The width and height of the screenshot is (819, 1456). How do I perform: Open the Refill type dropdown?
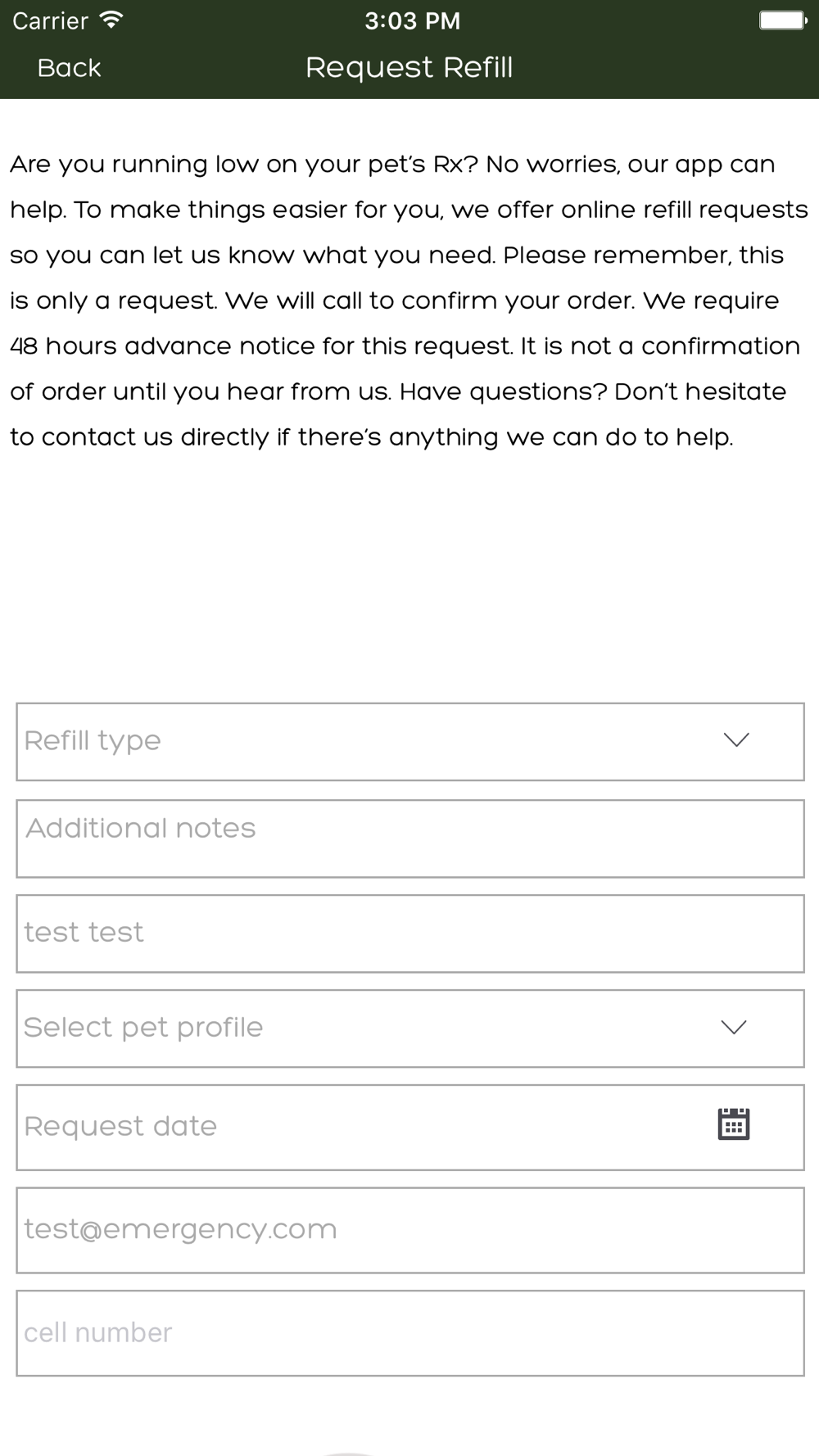(410, 741)
